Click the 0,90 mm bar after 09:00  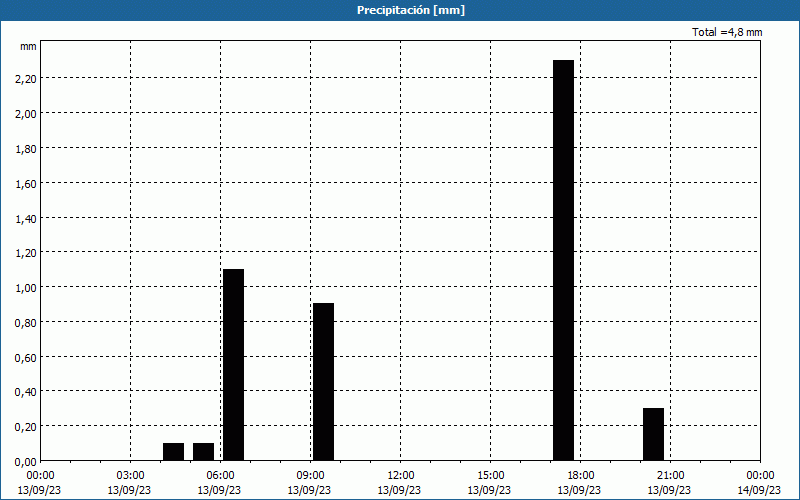(x=323, y=382)
